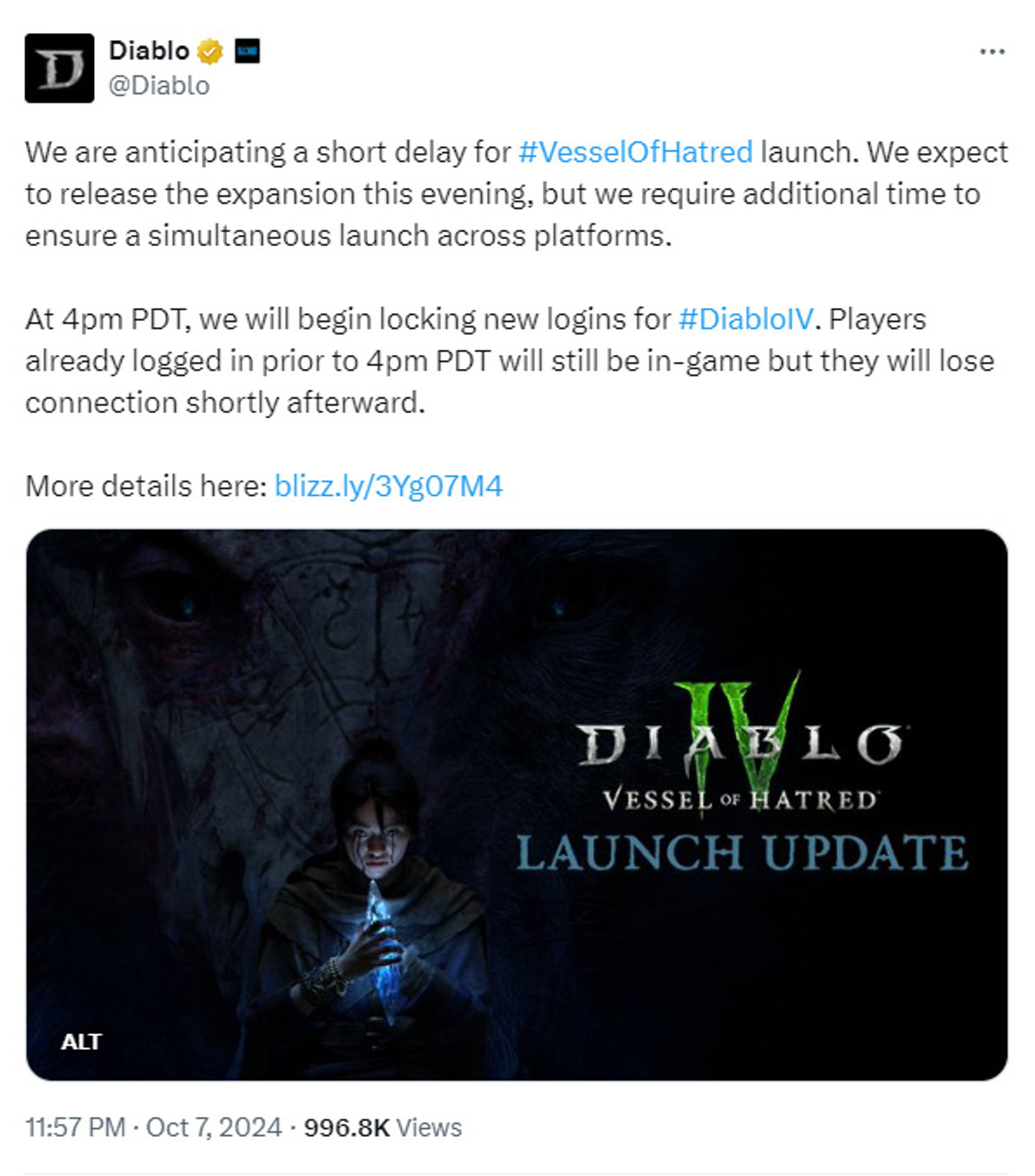
Task: Open the 11:57 PM timestamp
Action: (76, 1127)
